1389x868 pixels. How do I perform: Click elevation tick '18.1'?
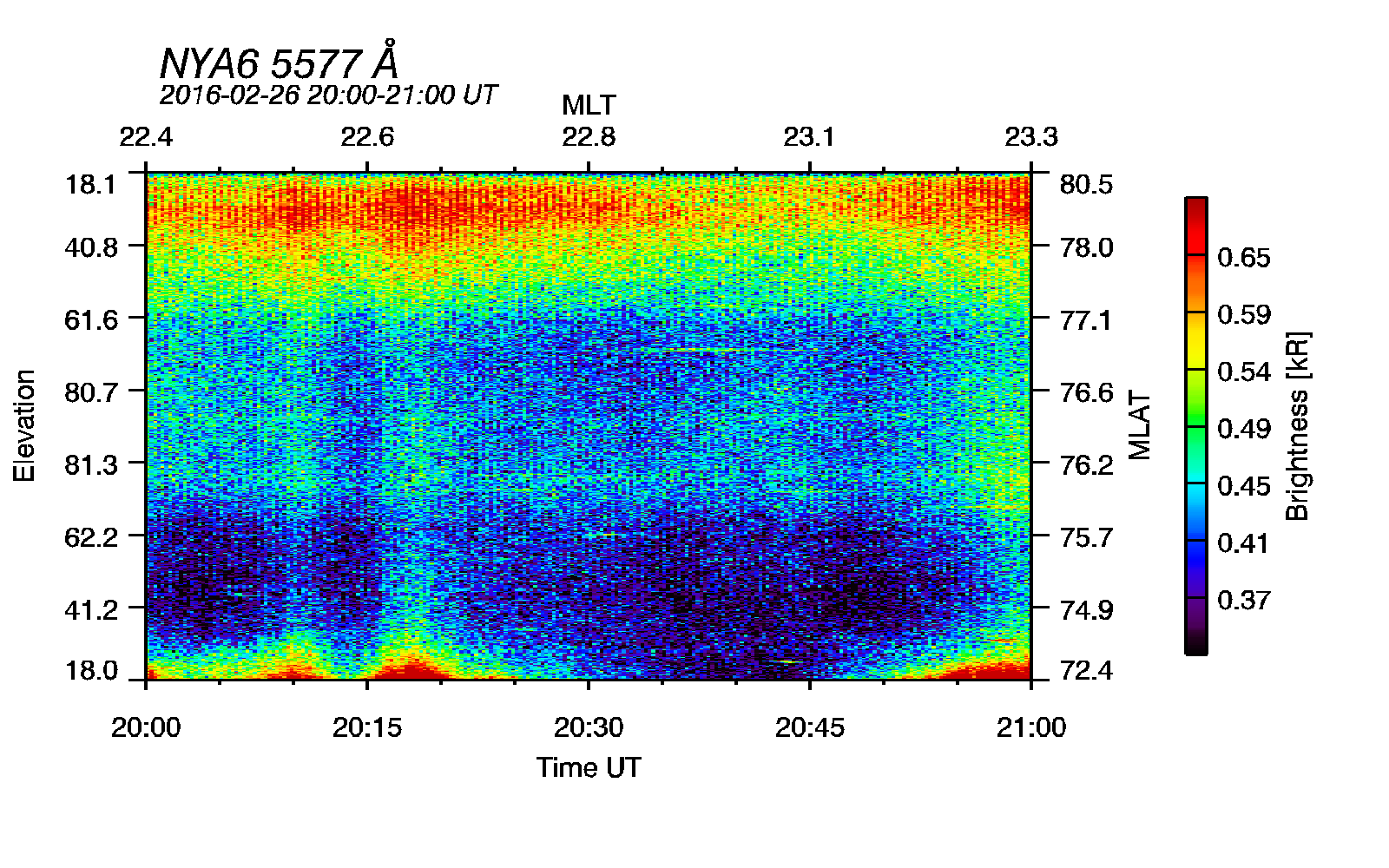91,185
